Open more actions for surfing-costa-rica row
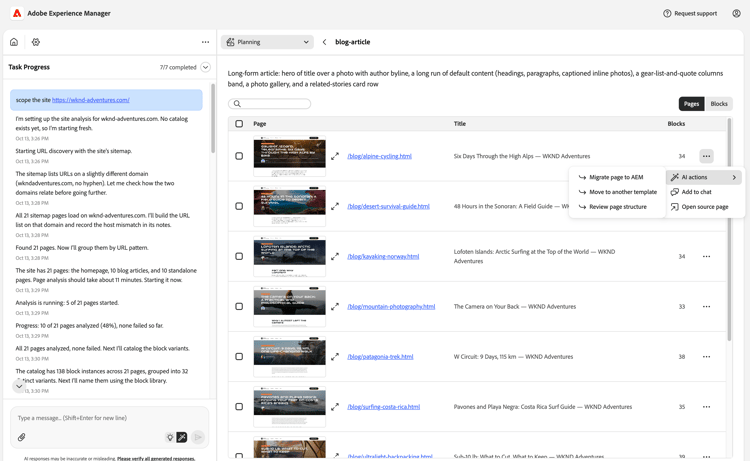 pos(706,407)
